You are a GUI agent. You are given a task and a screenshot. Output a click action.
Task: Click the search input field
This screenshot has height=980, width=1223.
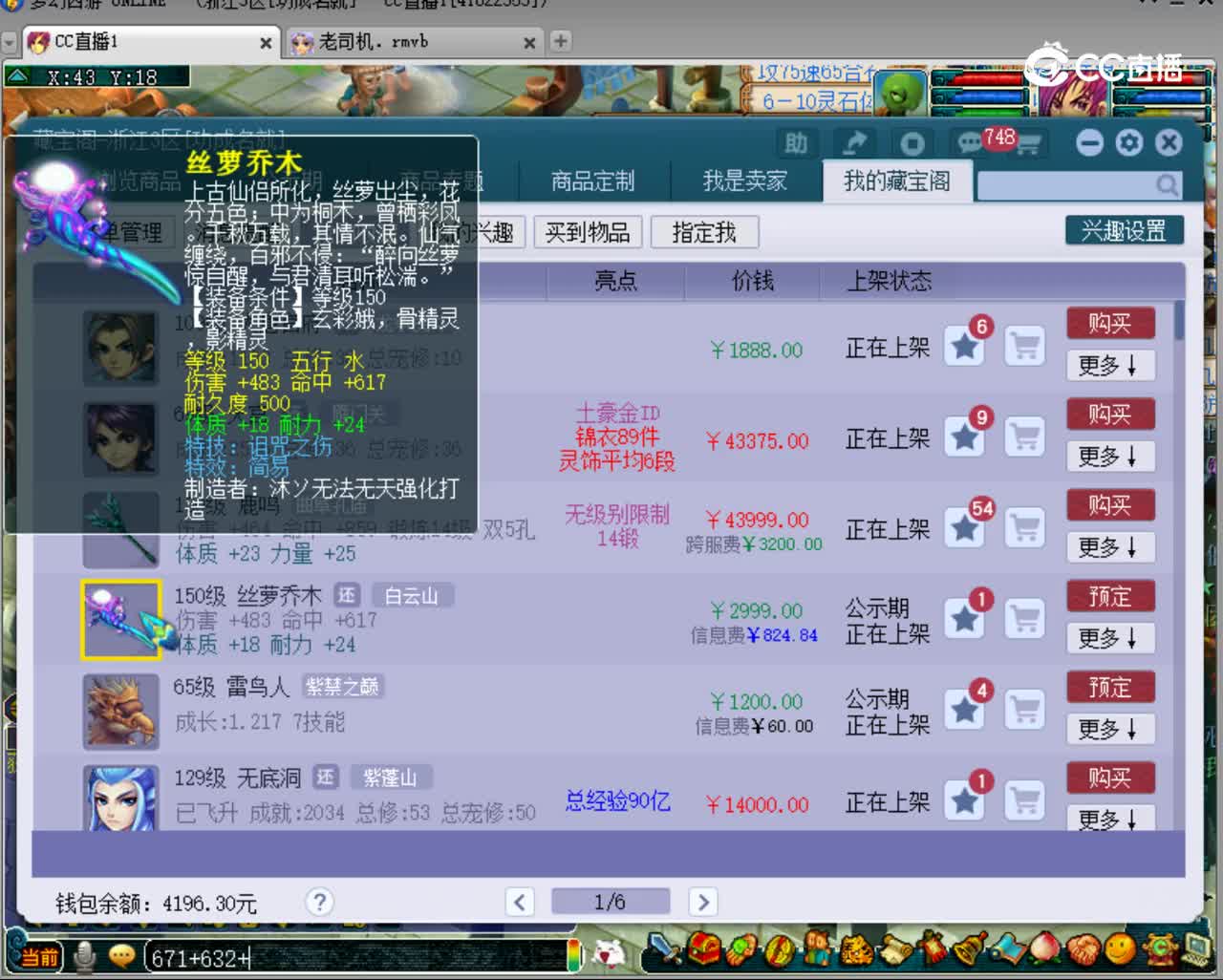[1065, 185]
